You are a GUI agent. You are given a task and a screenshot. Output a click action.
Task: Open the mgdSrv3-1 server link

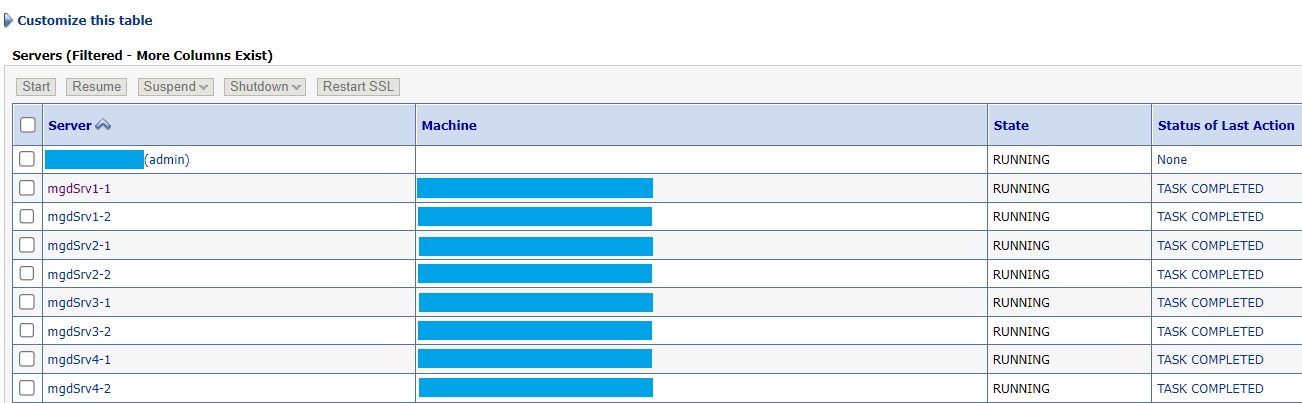click(79, 302)
